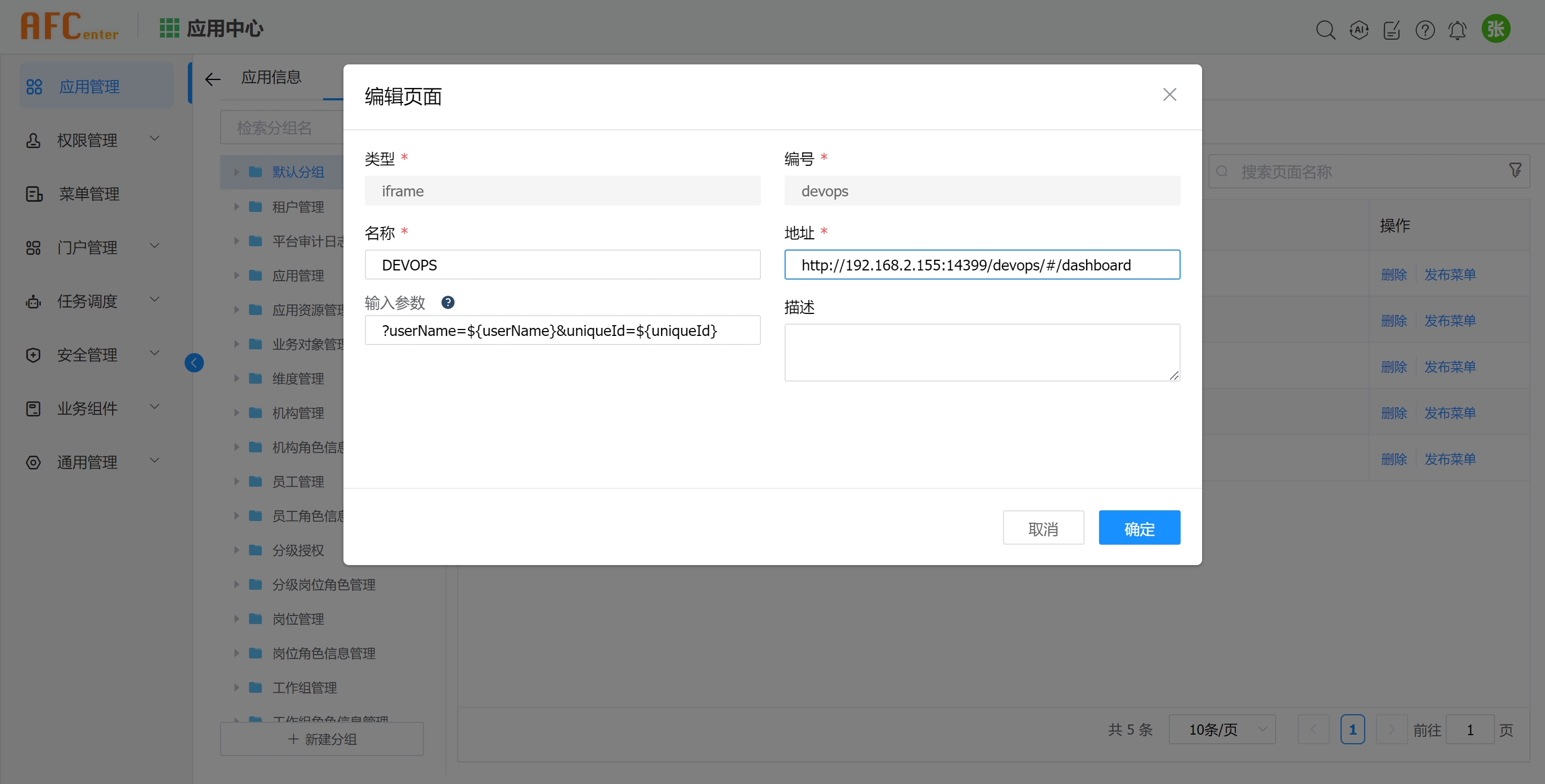Open the 应用中心 grid icon
This screenshot has width=1545, height=784.
[x=169, y=28]
